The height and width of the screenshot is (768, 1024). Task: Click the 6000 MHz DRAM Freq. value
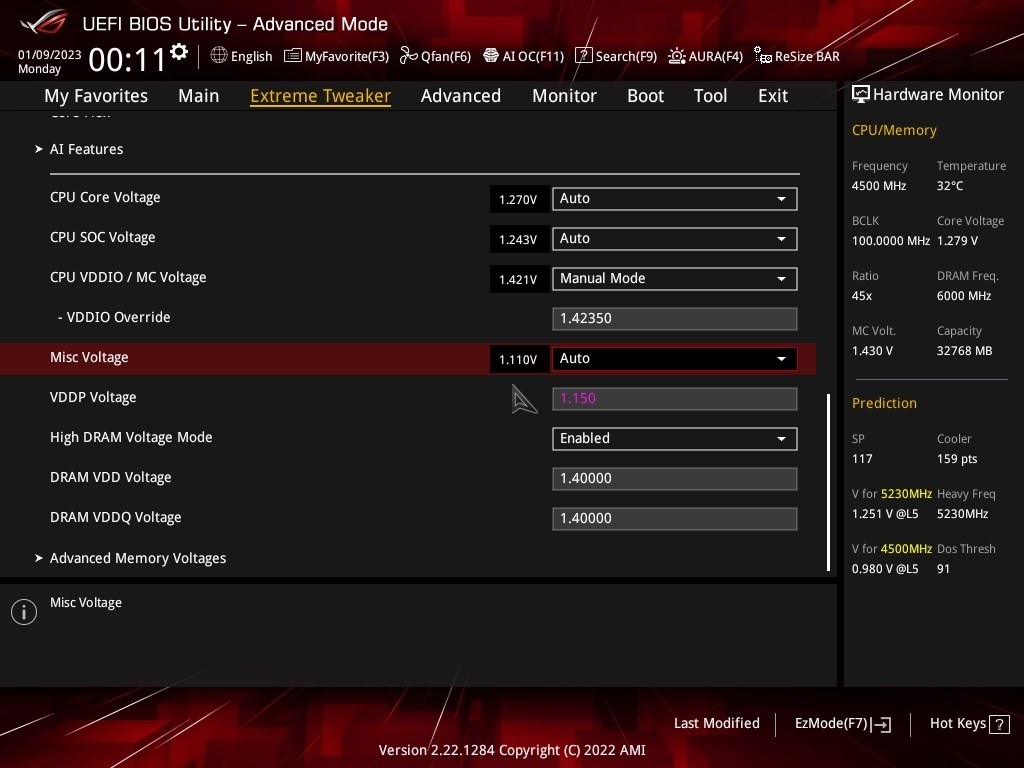coord(964,296)
